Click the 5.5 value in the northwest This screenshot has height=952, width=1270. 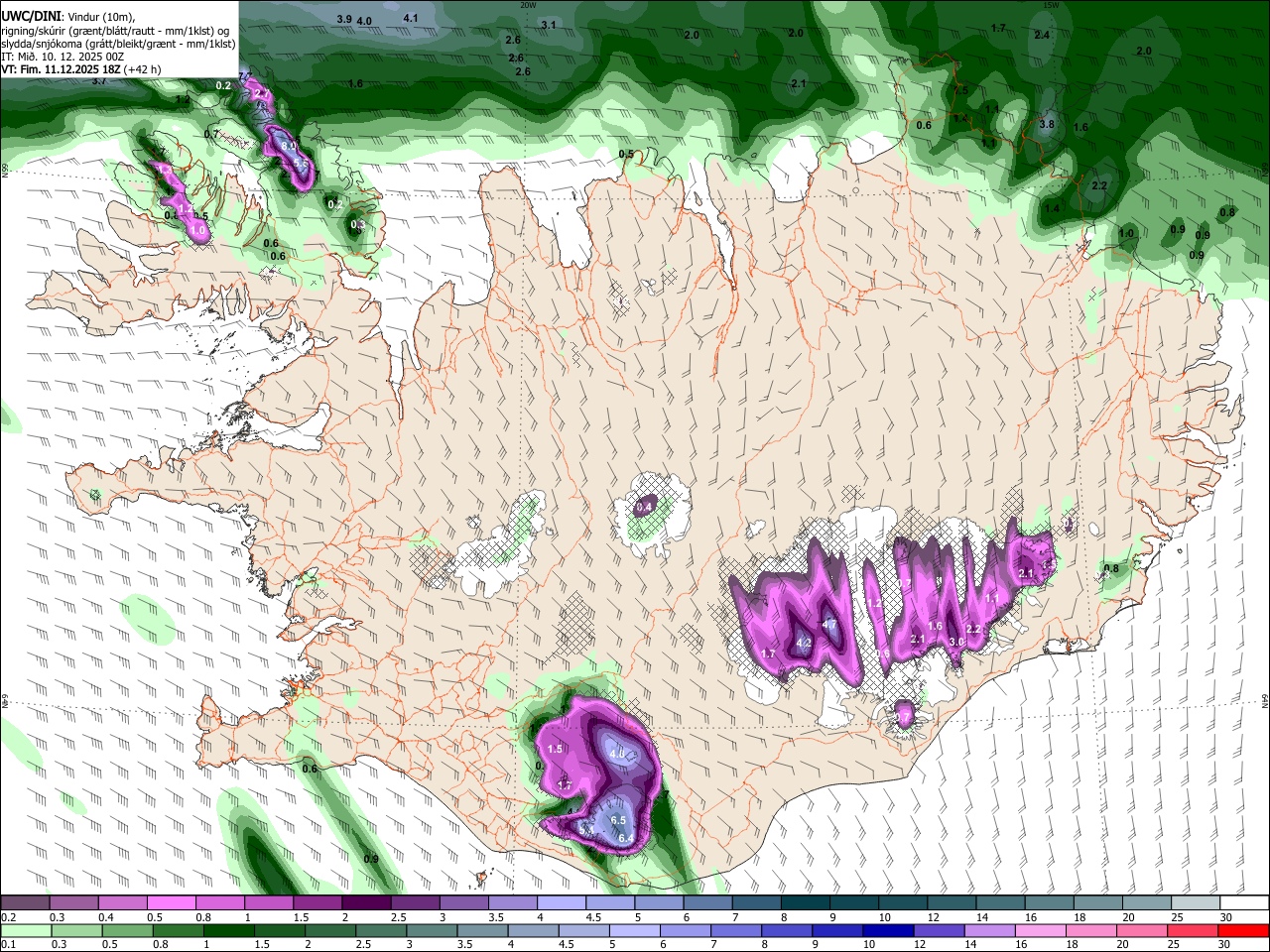tap(300, 164)
